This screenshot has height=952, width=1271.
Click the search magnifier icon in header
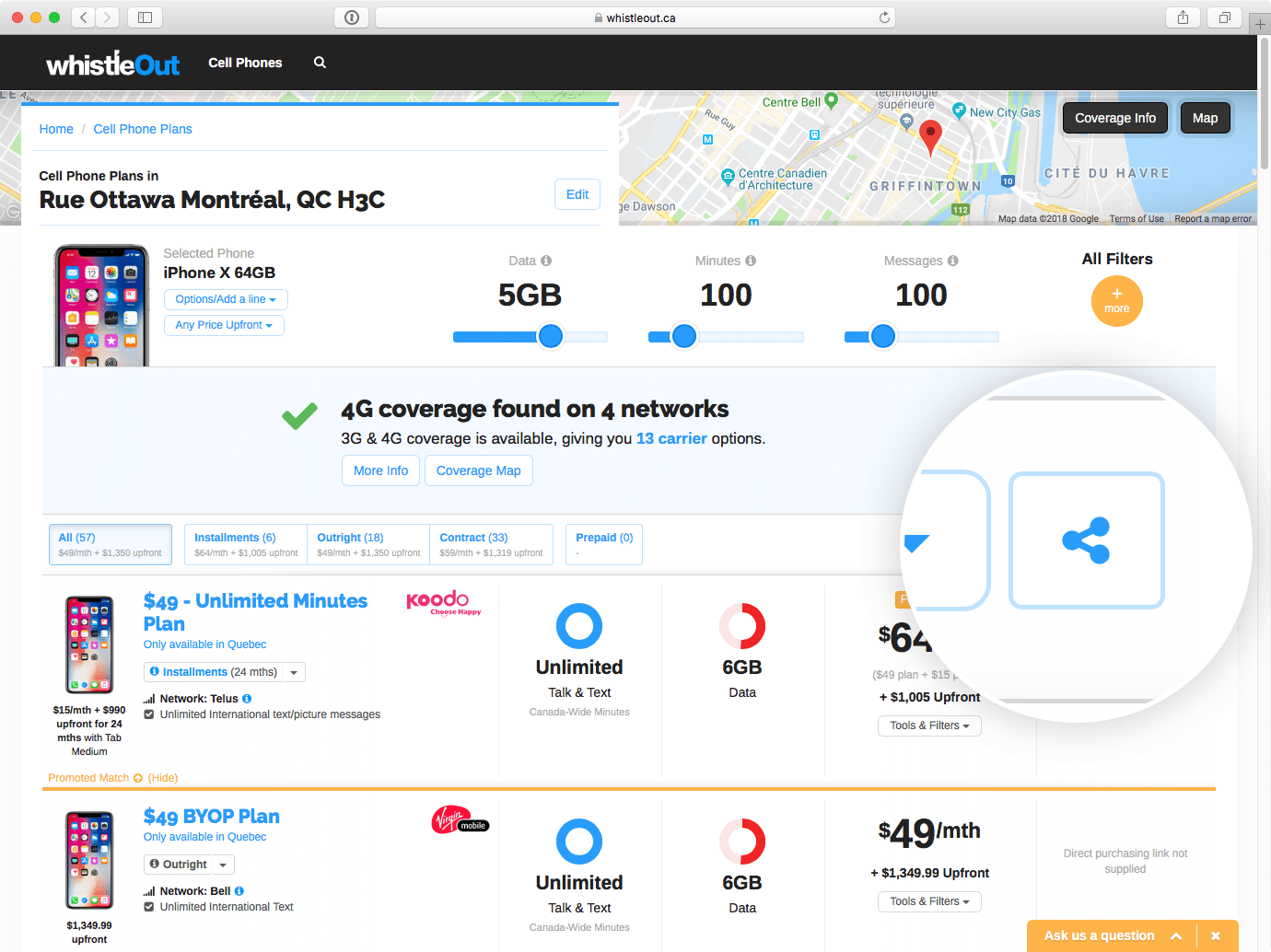[320, 63]
